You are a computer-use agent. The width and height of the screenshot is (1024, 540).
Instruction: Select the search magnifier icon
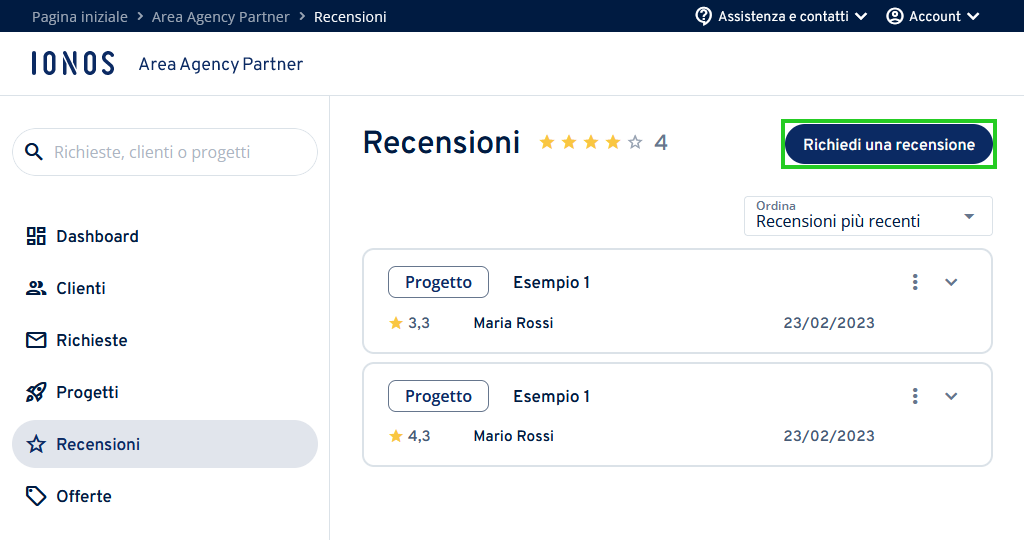click(x=34, y=152)
